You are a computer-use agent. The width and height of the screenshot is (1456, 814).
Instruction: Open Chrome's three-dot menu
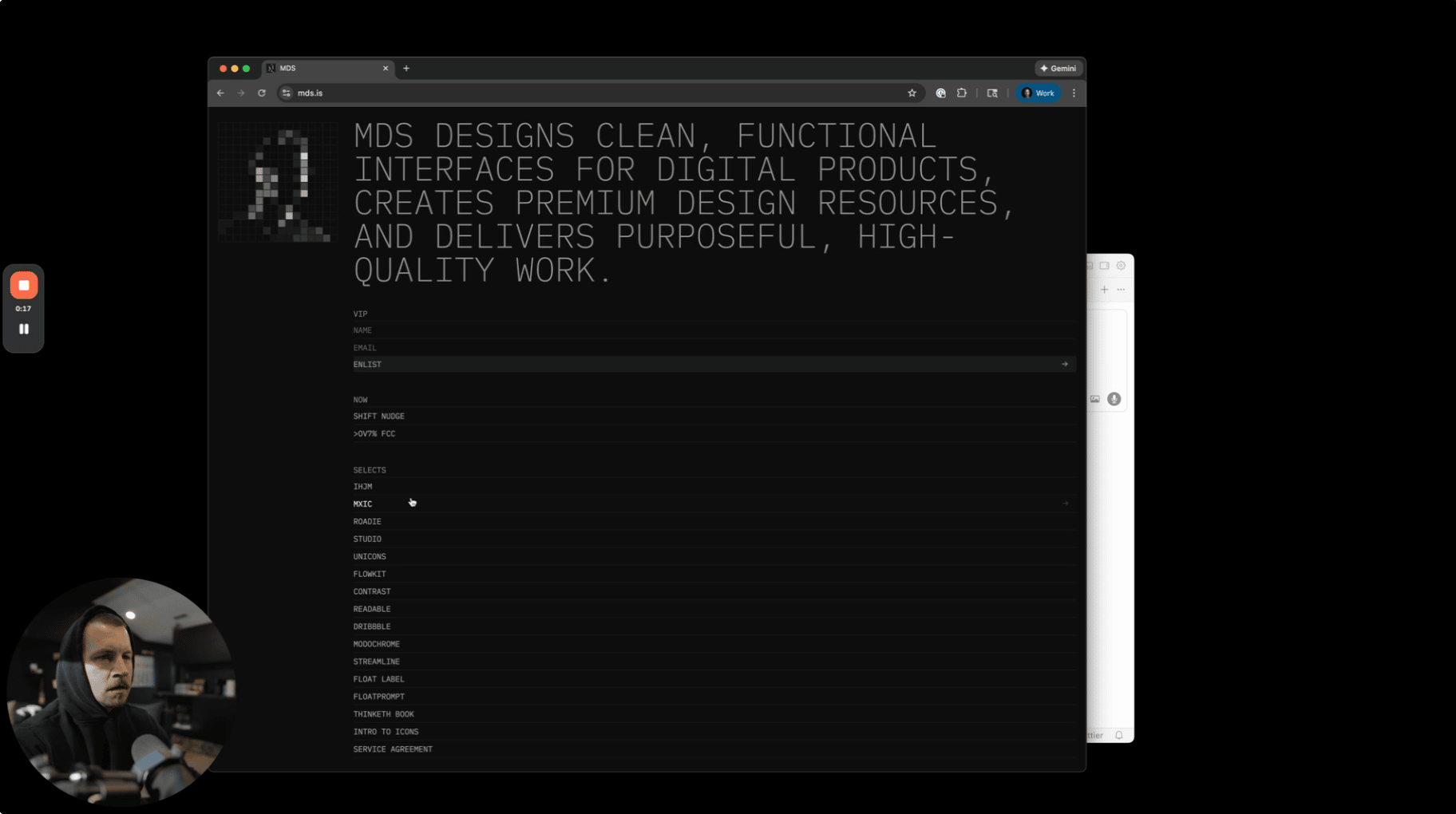1074,93
